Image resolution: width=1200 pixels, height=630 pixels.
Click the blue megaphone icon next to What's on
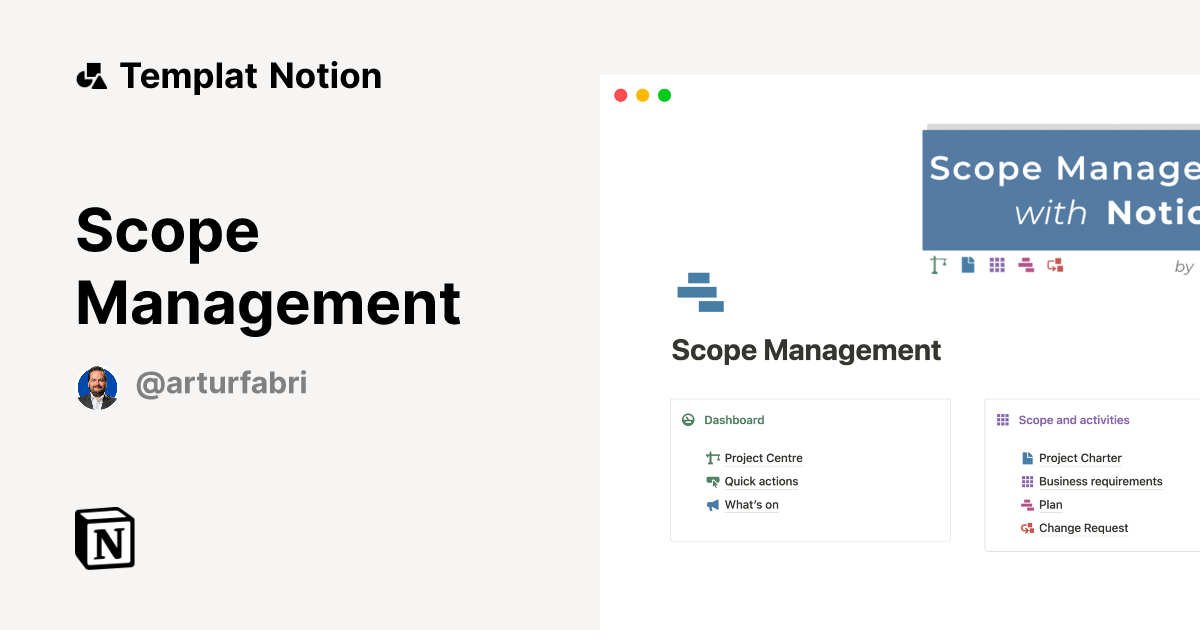[711, 504]
